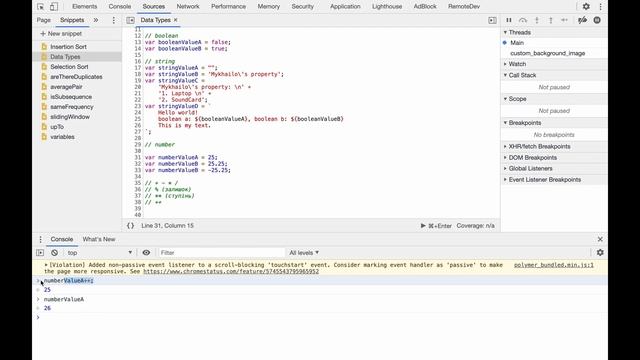Show the console sidebar icon

[40, 253]
